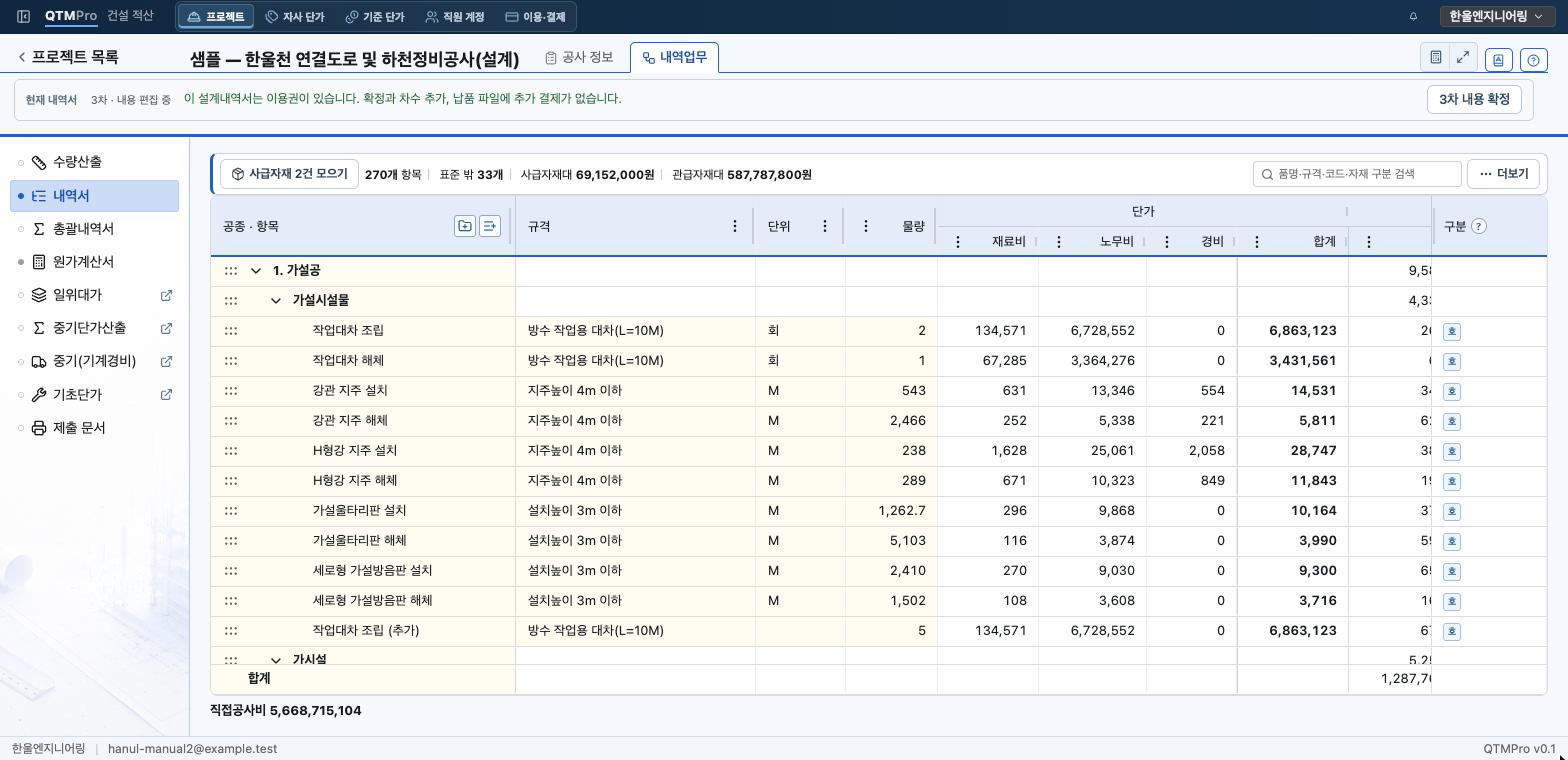This screenshot has height=760, width=1568.
Task: Open the 규격 column options menu
Action: click(735, 226)
